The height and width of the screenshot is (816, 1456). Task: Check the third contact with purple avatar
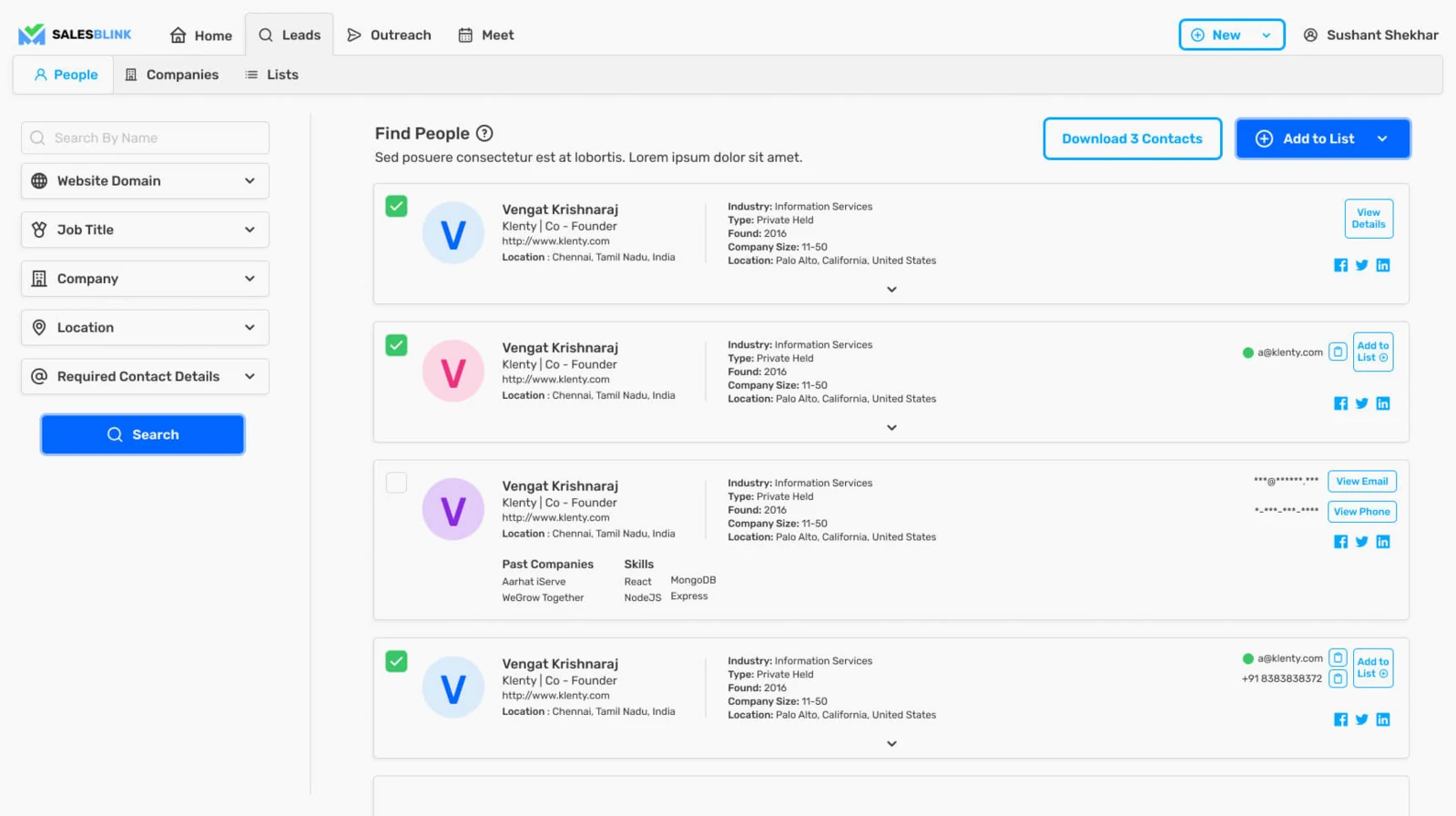pyautogui.click(x=396, y=483)
